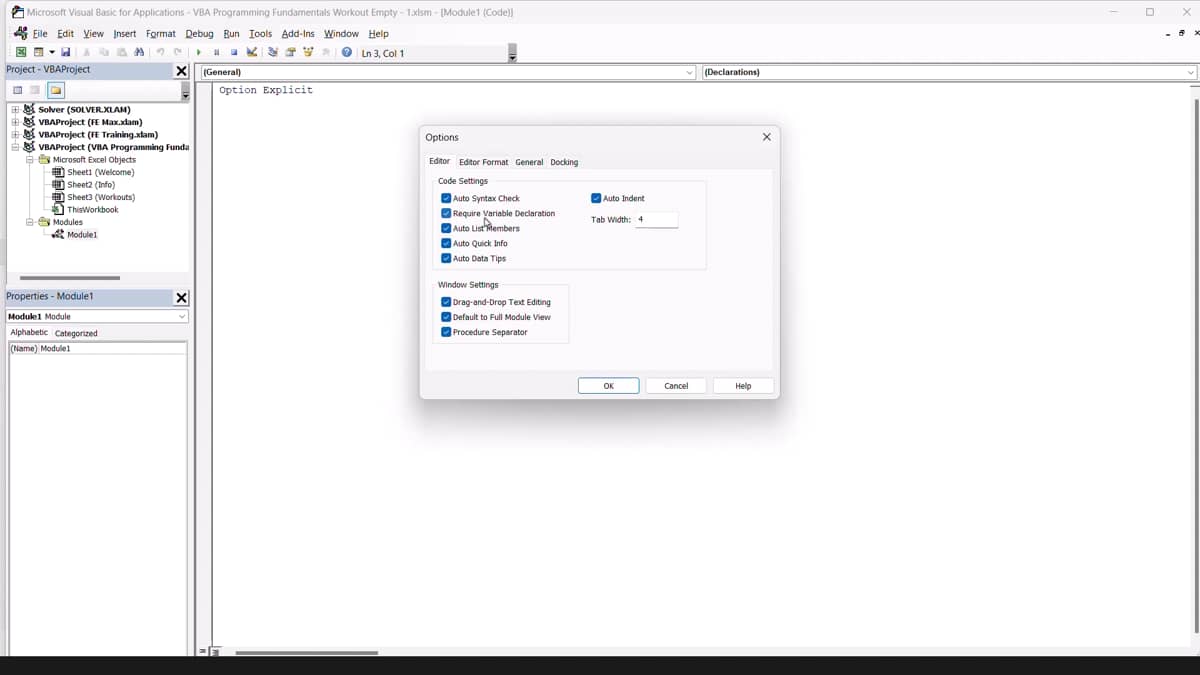
Task: Open the Tools menu
Action: point(260,33)
